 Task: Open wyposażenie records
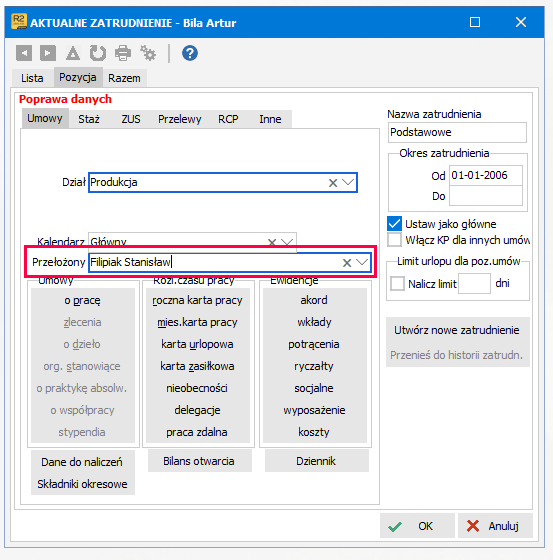pyautogui.click(x=314, y=410)
